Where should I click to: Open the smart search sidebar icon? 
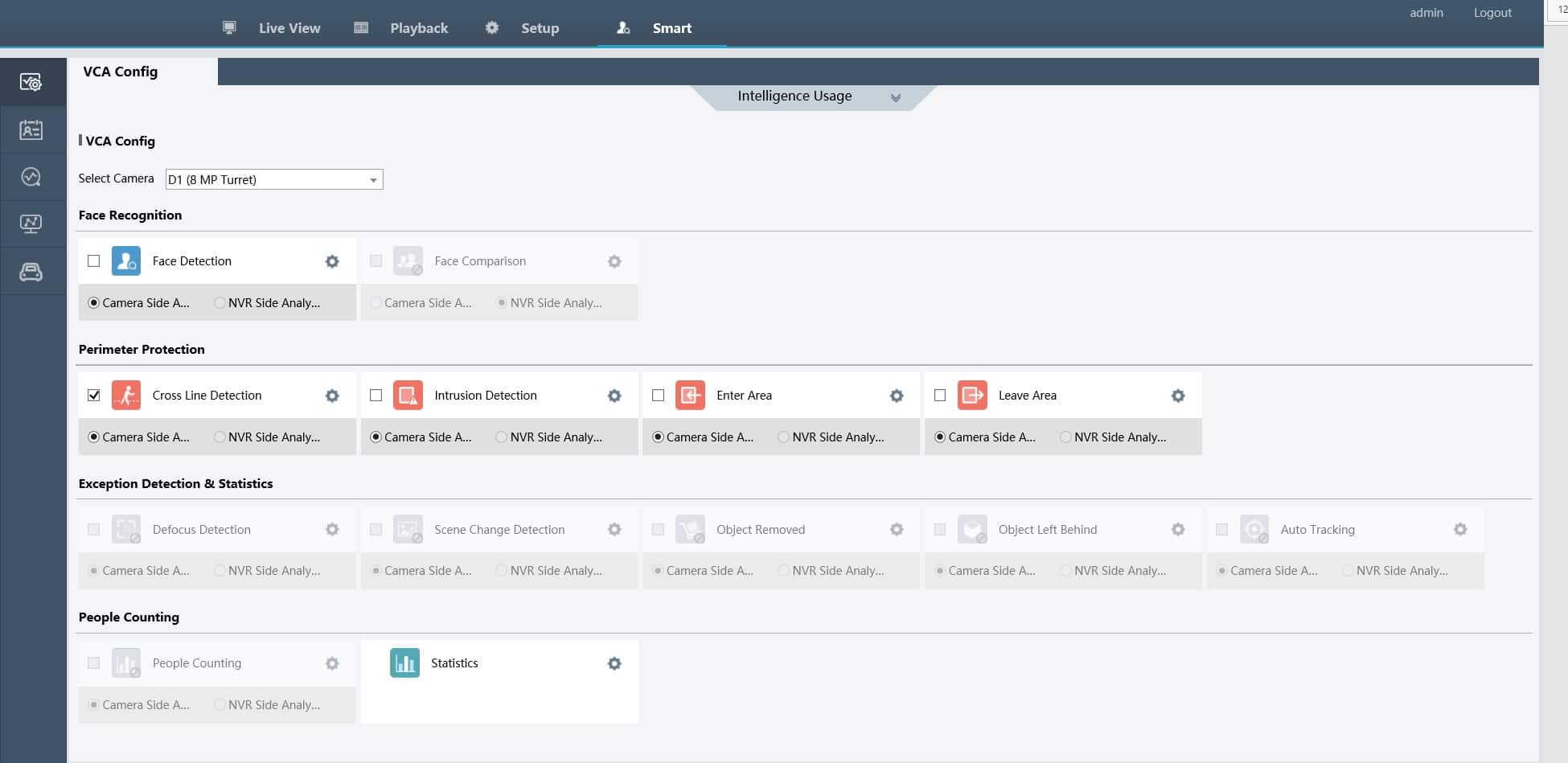pyautogui.click(x=31, y=177)
